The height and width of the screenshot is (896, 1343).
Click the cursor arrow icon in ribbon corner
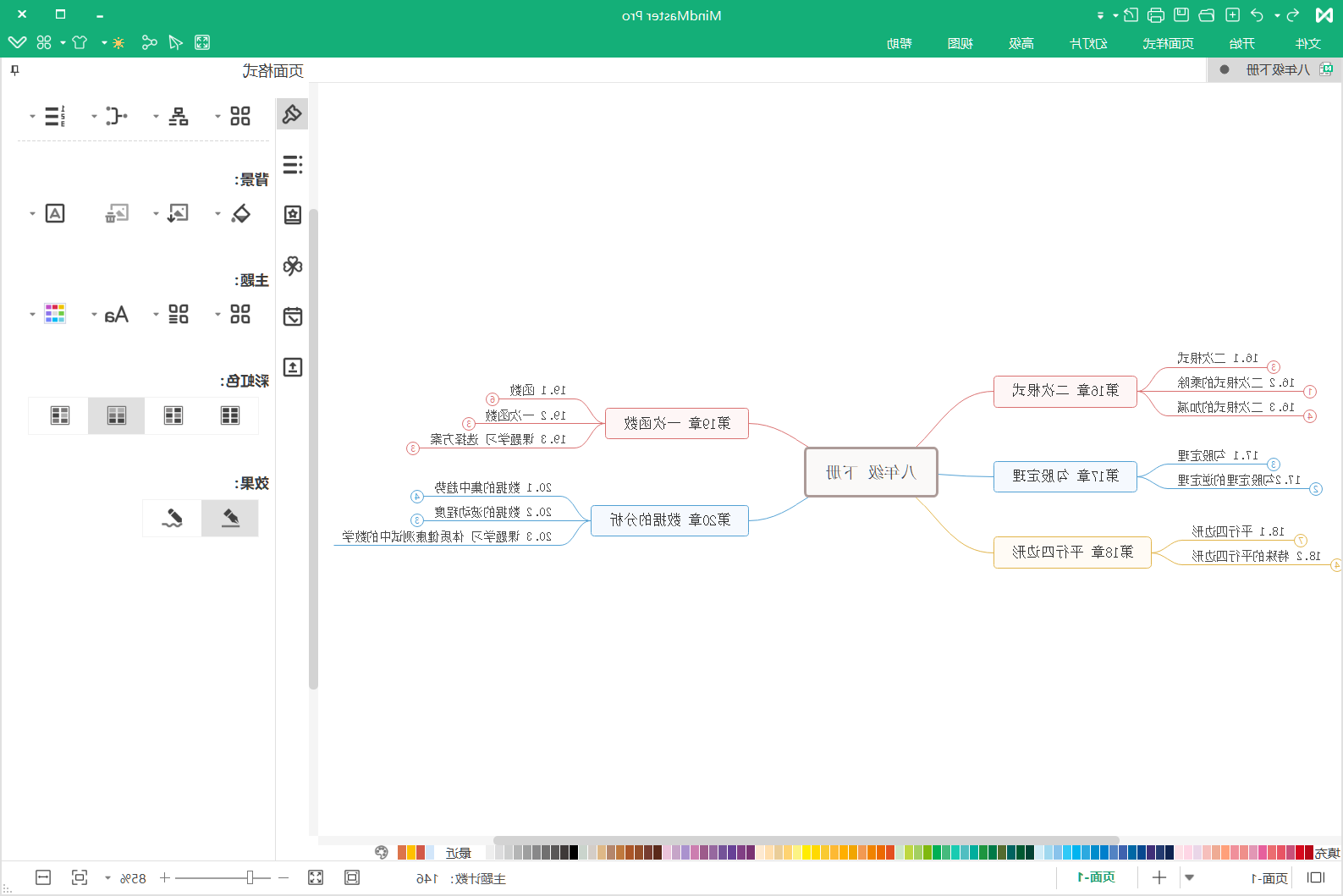pos(175,42)
